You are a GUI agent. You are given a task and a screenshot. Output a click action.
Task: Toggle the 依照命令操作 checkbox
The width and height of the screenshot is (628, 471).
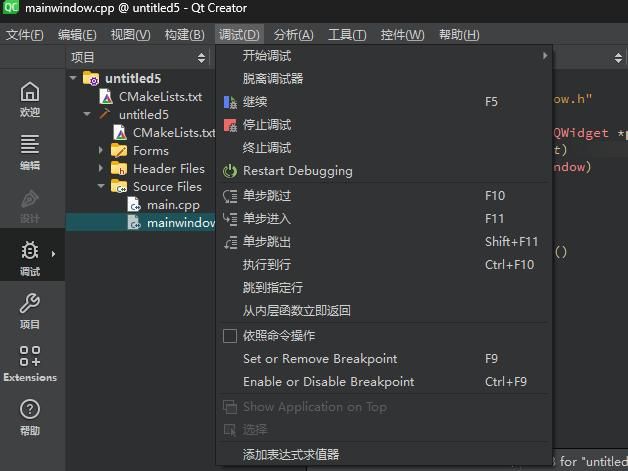click(x=230, y=336)
